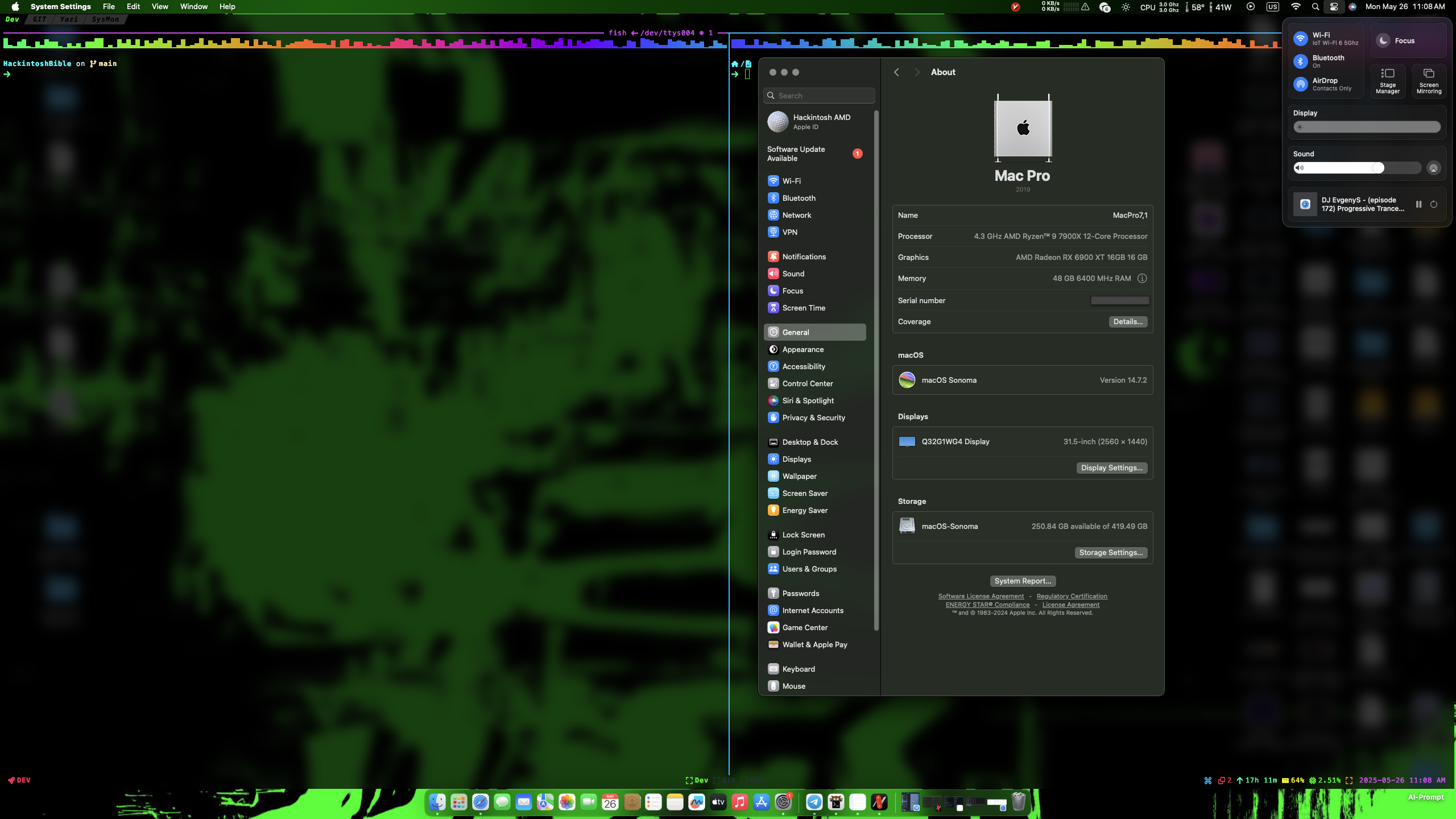The width and height of the screenshot is (1456, 819).
Task: Toggle Focus mode in Control Center
Action: coord(1383,40)
